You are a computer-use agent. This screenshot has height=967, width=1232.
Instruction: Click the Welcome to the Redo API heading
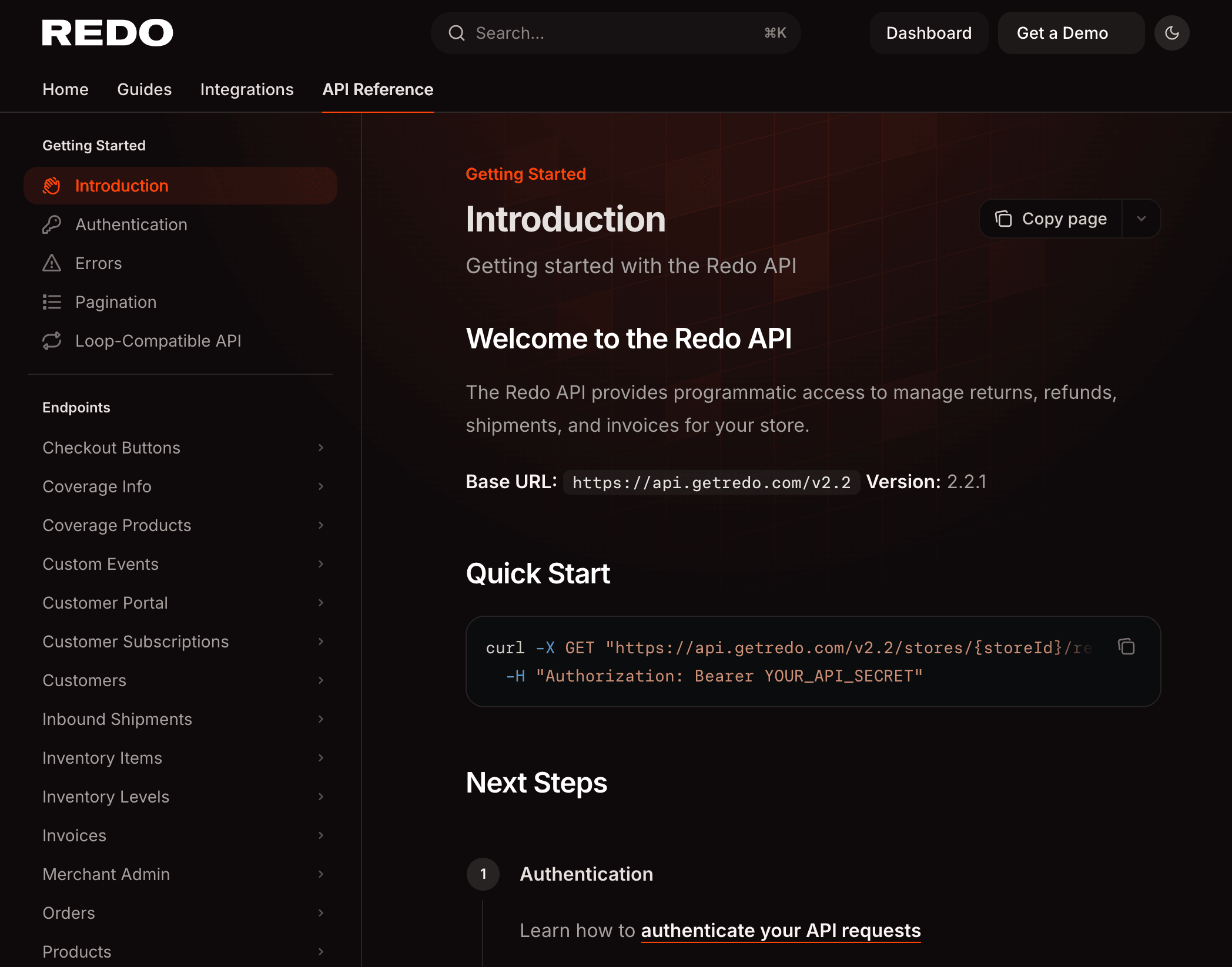click(x=628, y=338)
